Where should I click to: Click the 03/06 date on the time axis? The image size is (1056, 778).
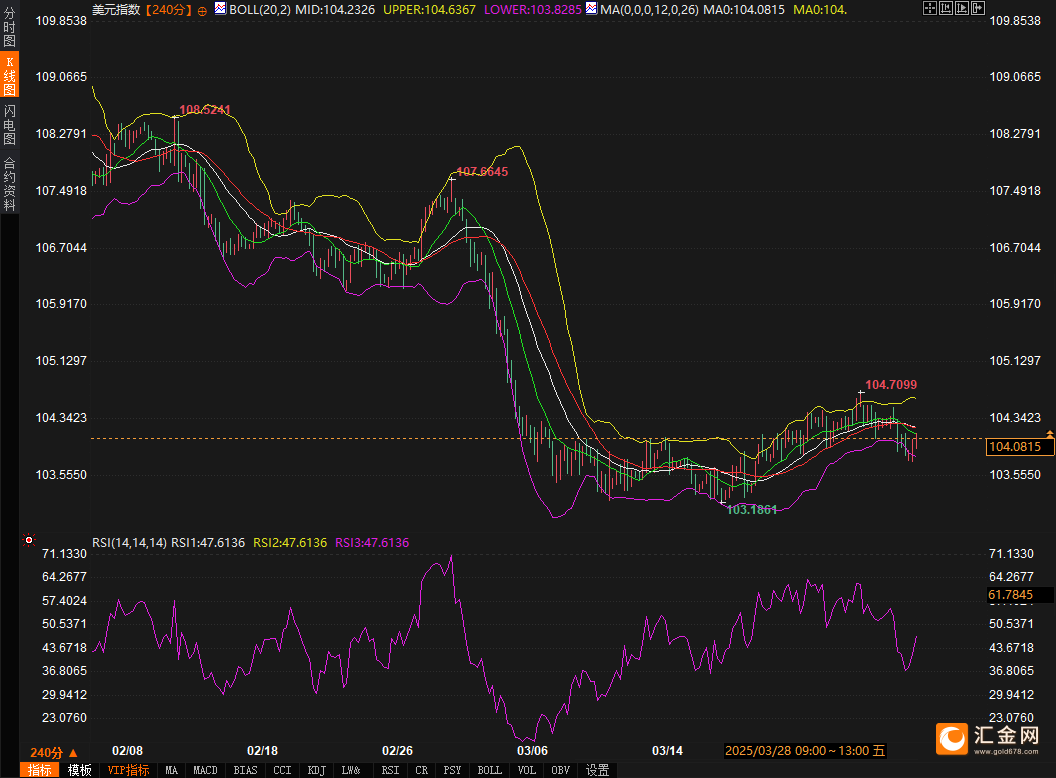pos(533,750)
